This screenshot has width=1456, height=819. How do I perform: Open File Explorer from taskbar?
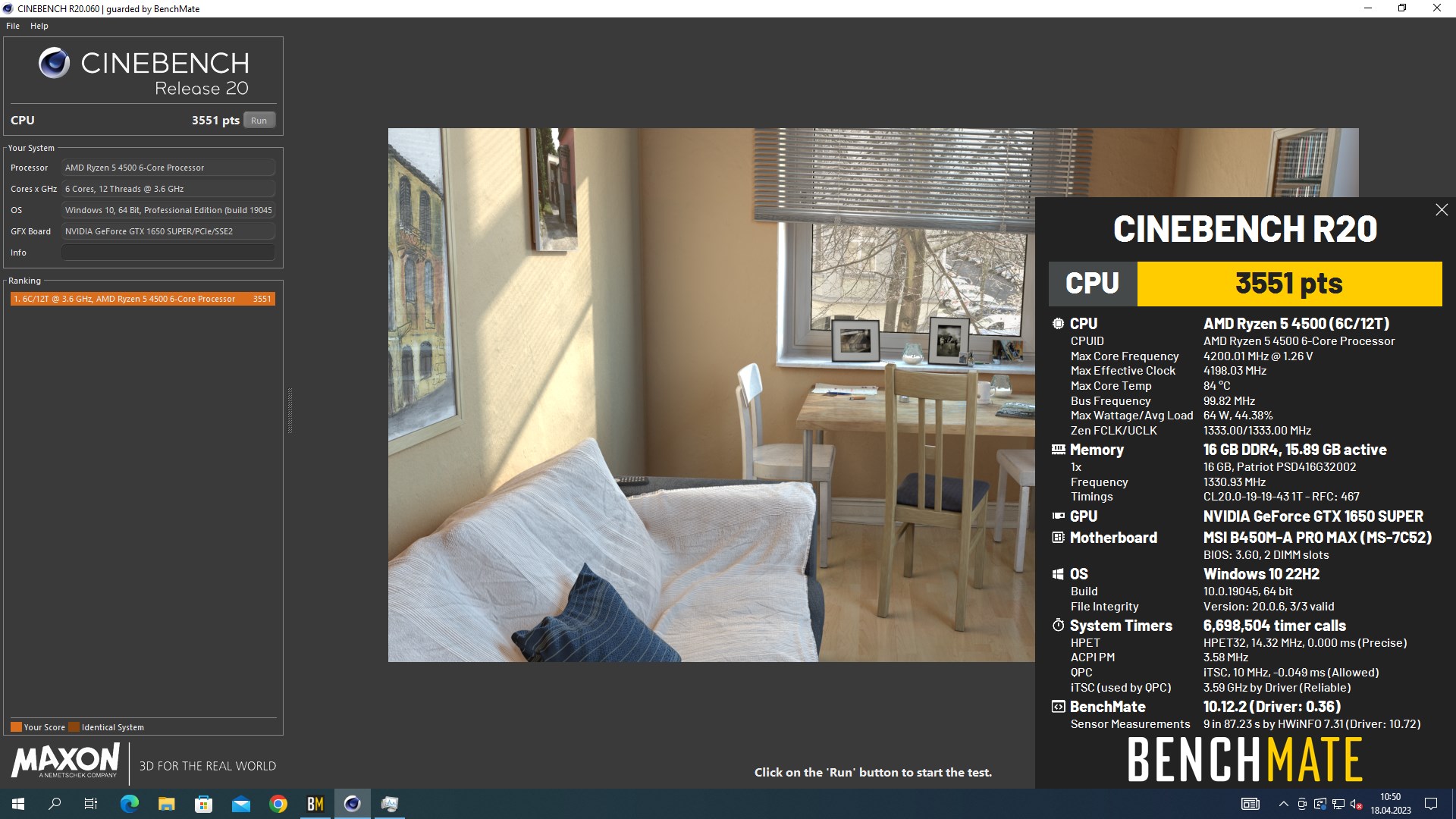[x=167, y=804]
